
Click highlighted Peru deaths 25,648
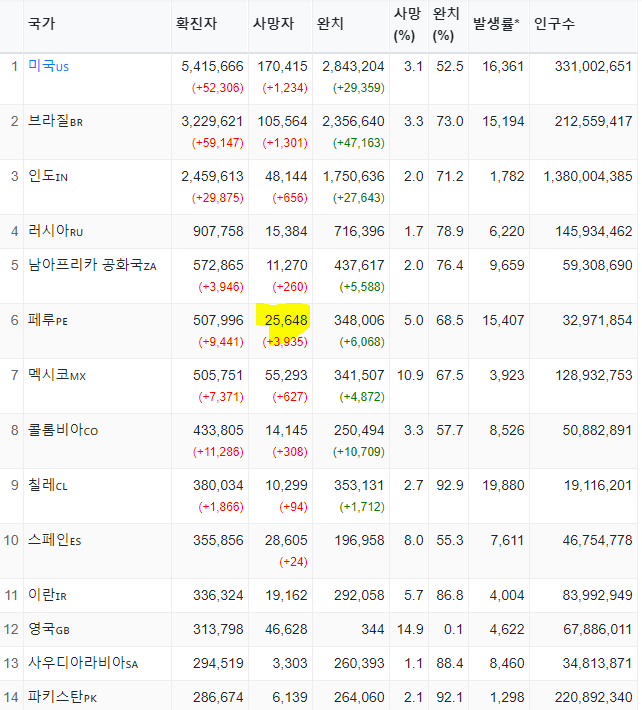[x=286, y=320]
